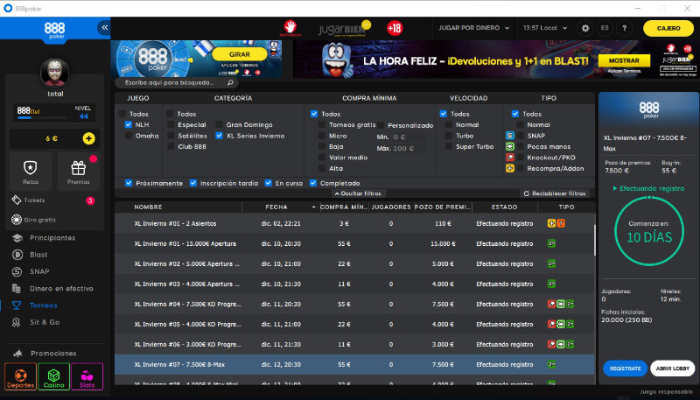Click the blue Regístrate button

coord(625,369)
